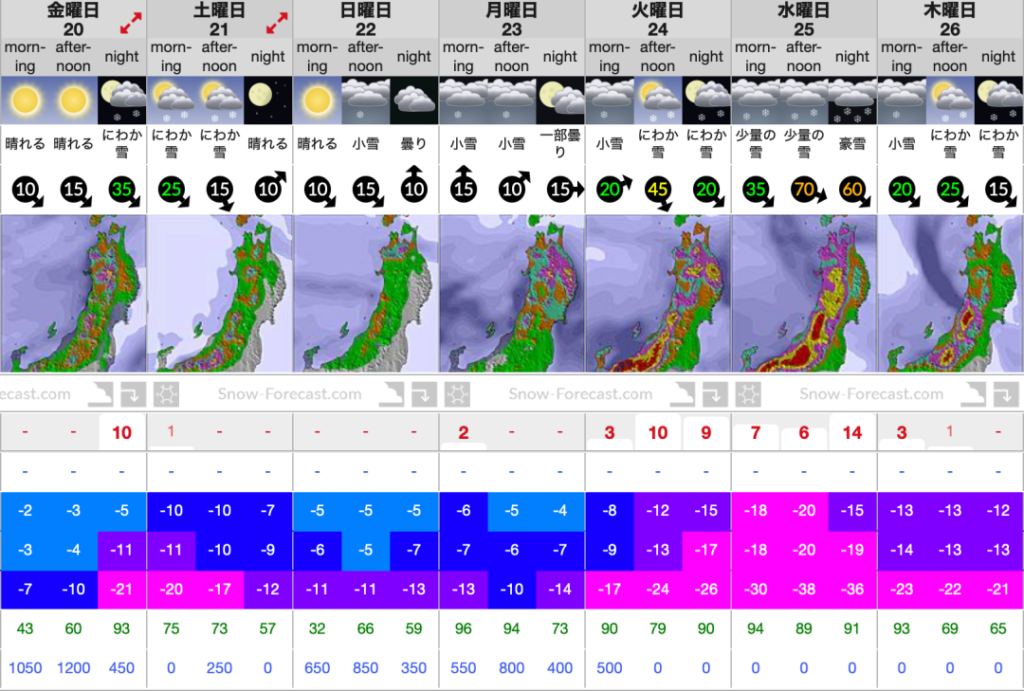The height and width of the screenshot is (691, 1024).
Task: Click the 一部曇り description on Monday night
Action: pyautogui.click(x=560, y=144)
